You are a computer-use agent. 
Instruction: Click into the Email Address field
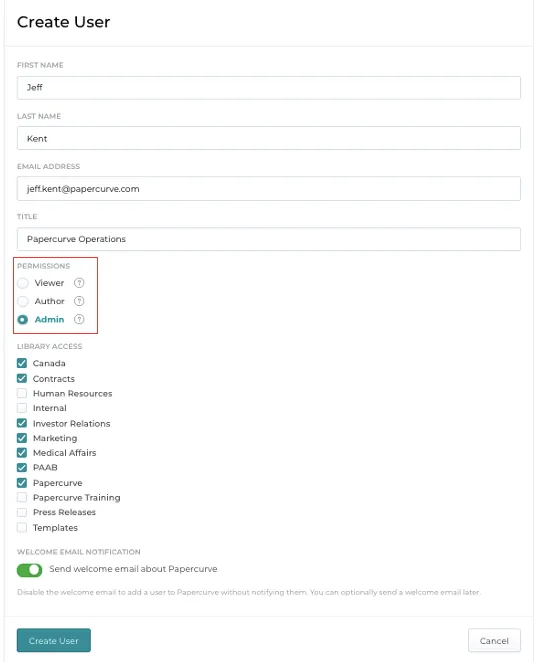(268, 189)
